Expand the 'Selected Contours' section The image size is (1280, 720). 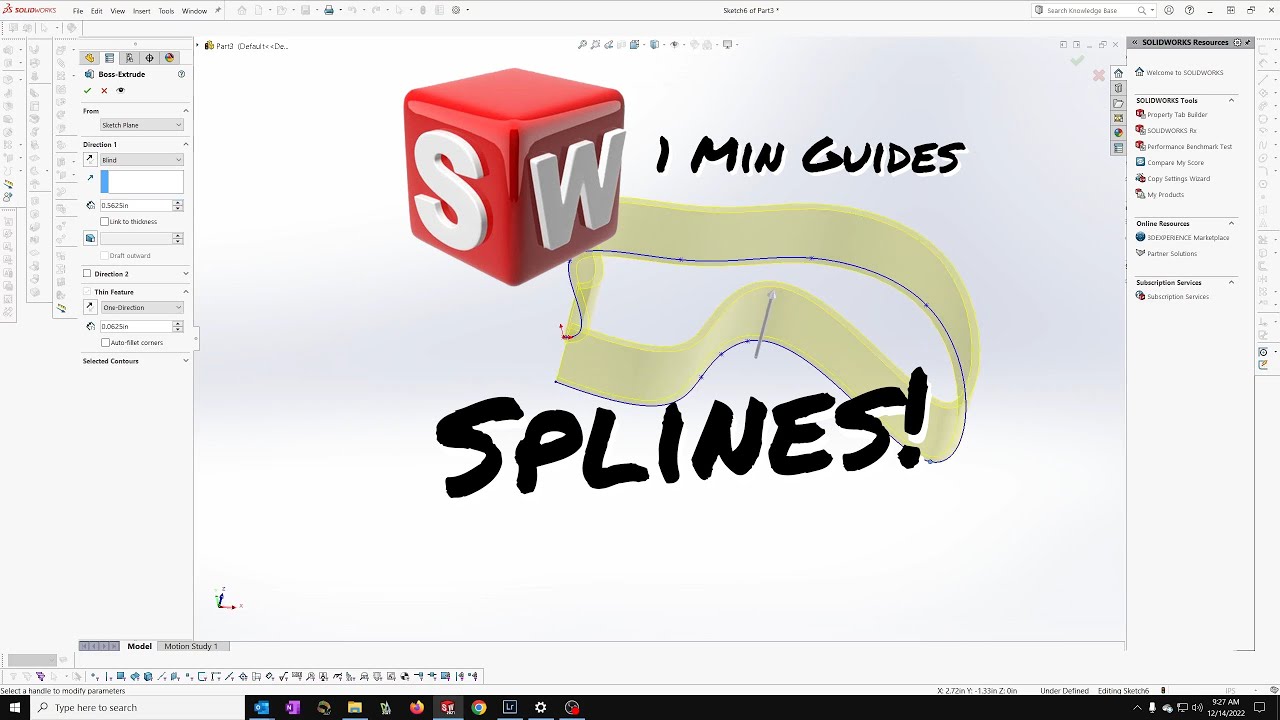185,361
